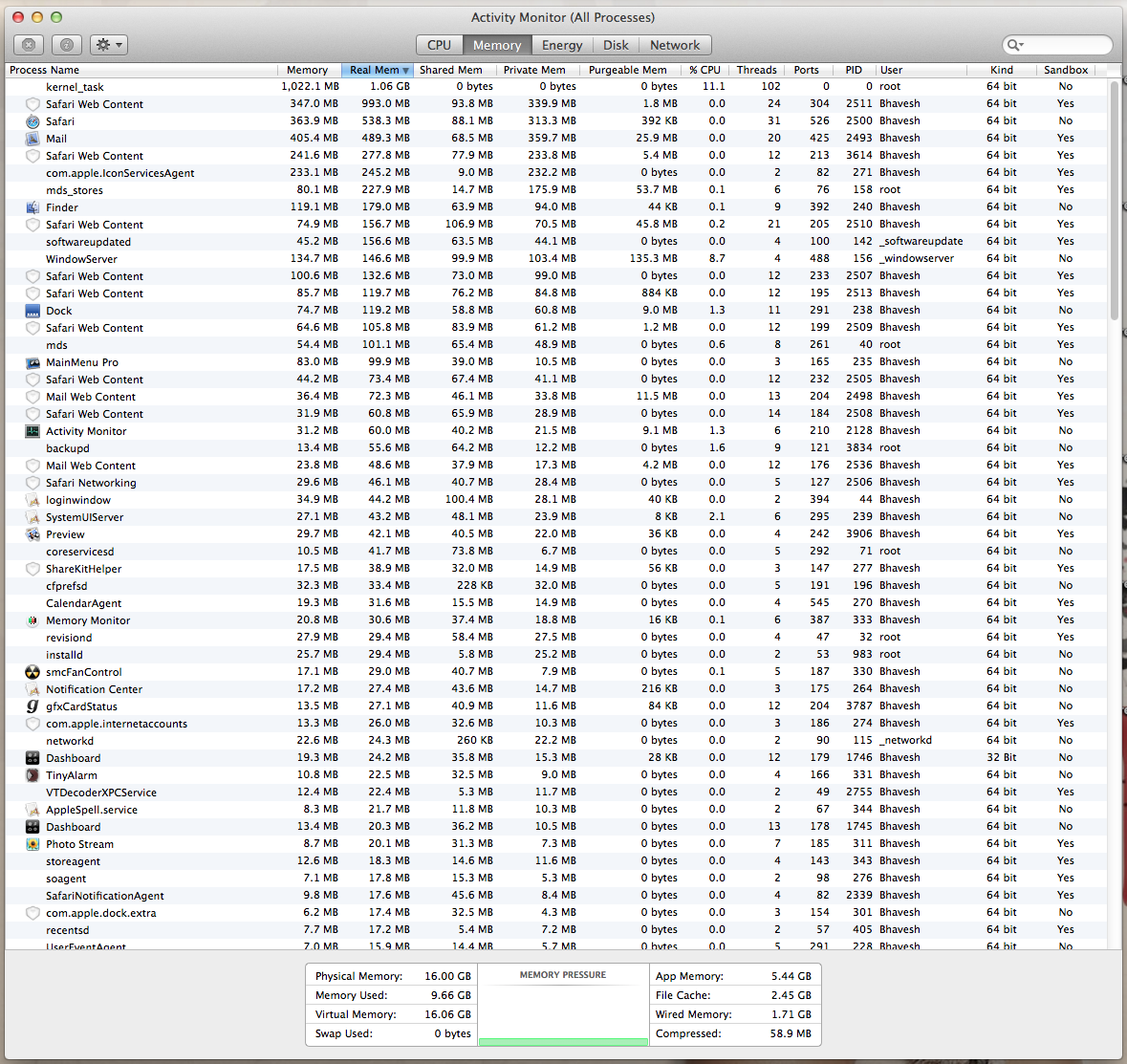Image resolution: width=1127 pixels, height=1064 pixels.
Task: Click Dashboard icon for PID 1746
Action: click(x=33, y=758)
